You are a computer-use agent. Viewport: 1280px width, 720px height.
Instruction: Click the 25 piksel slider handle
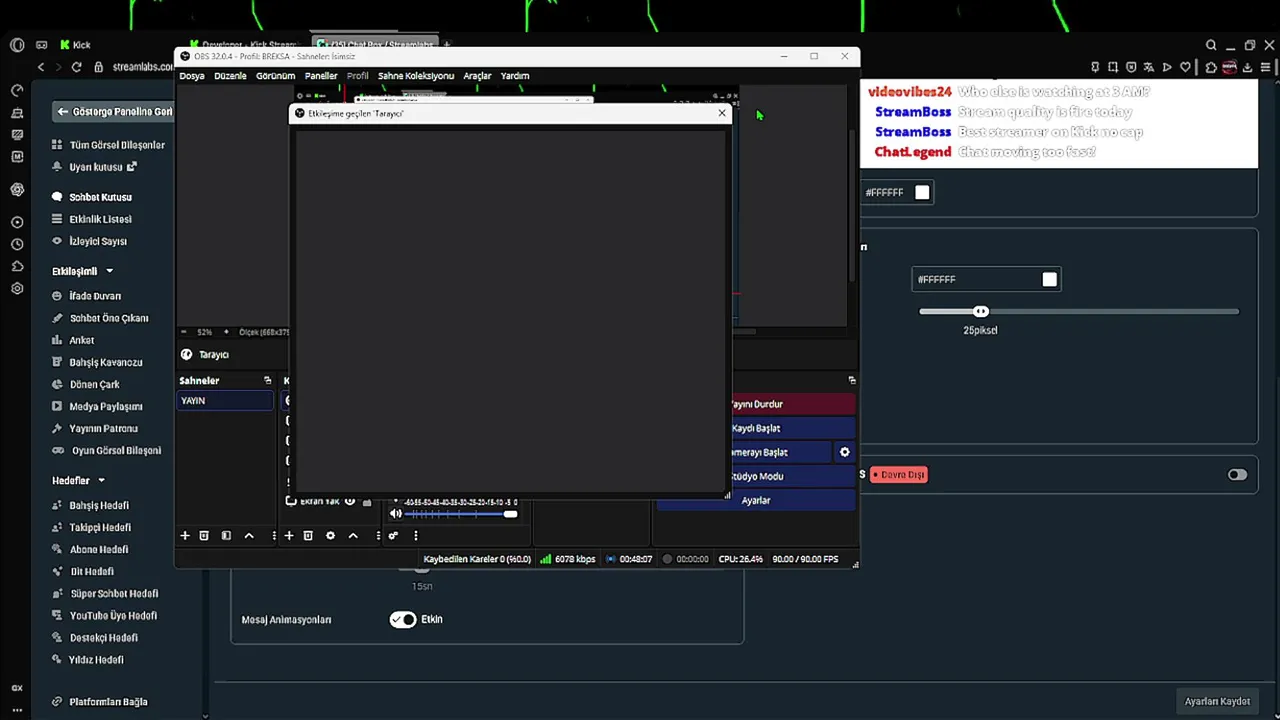(x=981, y=312)
